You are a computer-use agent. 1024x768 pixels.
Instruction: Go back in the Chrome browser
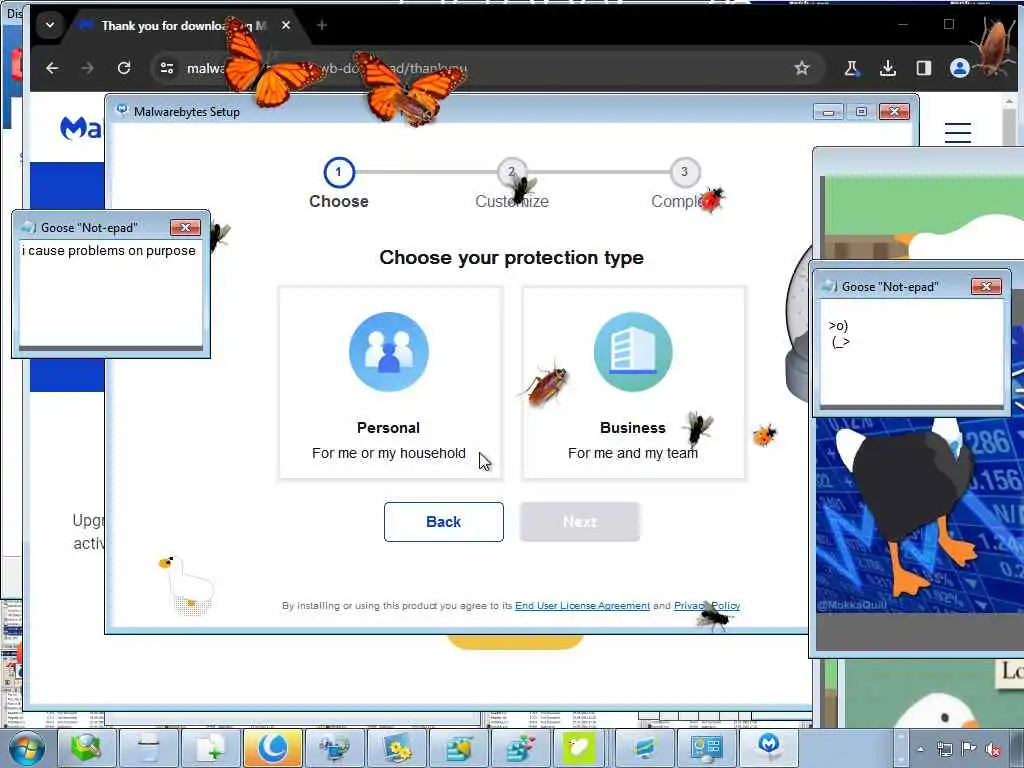tap(52, 68)
